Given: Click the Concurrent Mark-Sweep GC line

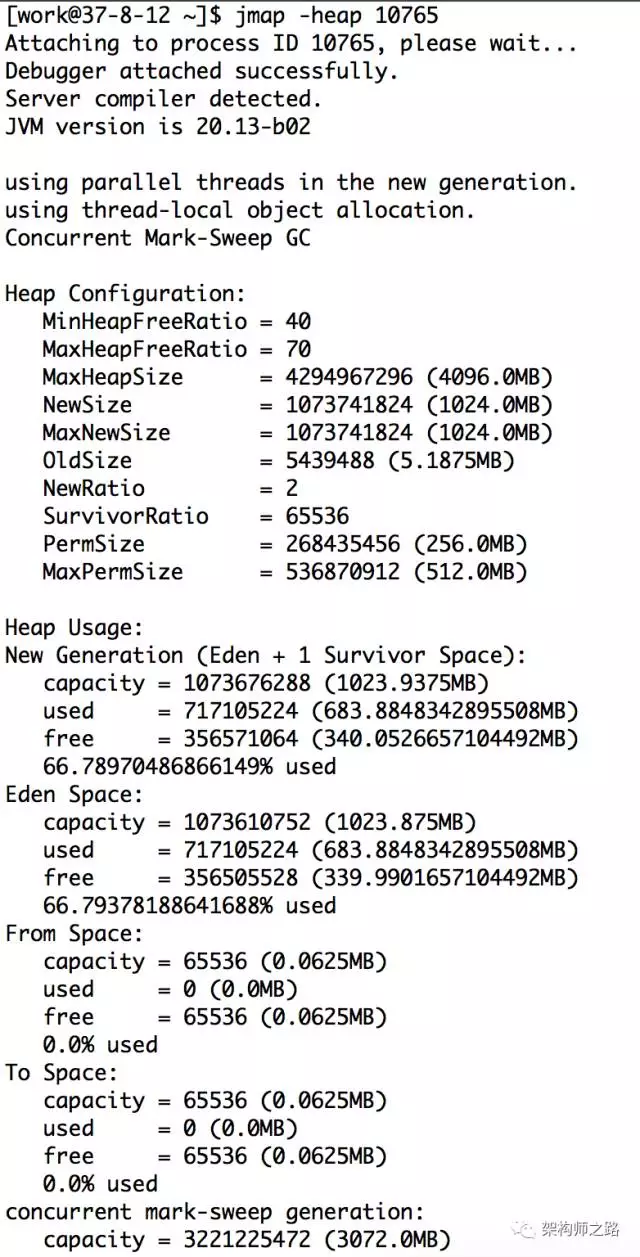Looking at the screenshot, I should pos(158,238).
